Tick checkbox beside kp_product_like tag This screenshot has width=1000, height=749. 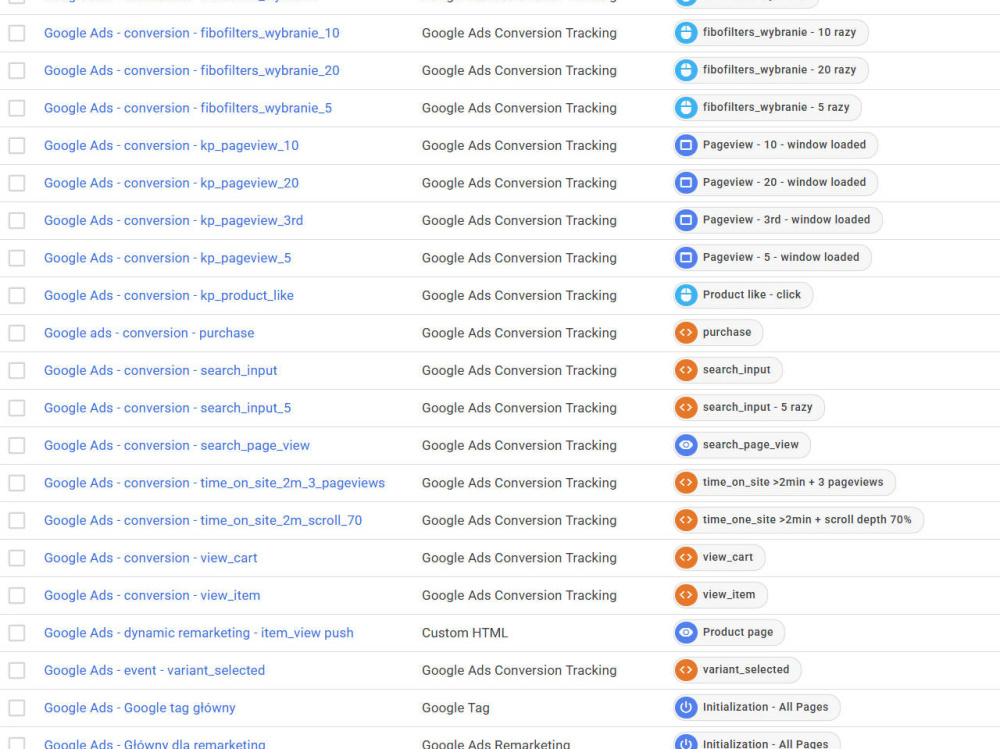[x=17, y=295]
